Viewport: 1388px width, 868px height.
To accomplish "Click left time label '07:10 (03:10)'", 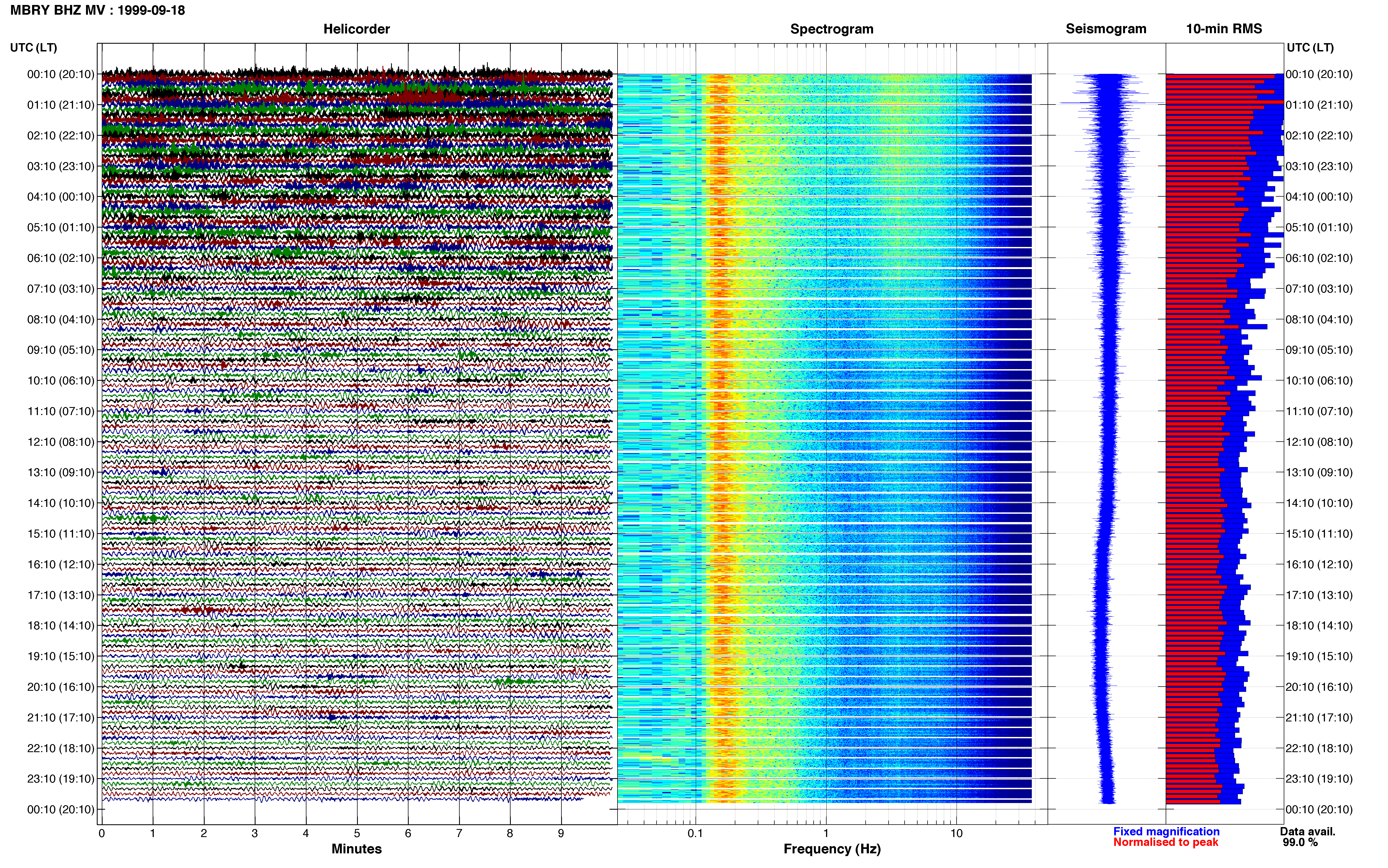I will click(61, 289).
